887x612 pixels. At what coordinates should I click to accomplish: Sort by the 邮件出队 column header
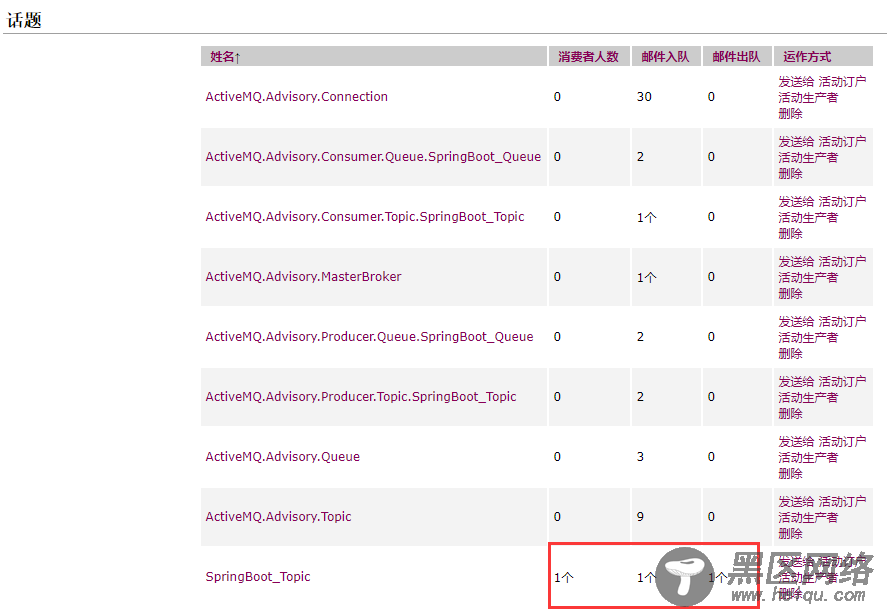tap(736, 57)
